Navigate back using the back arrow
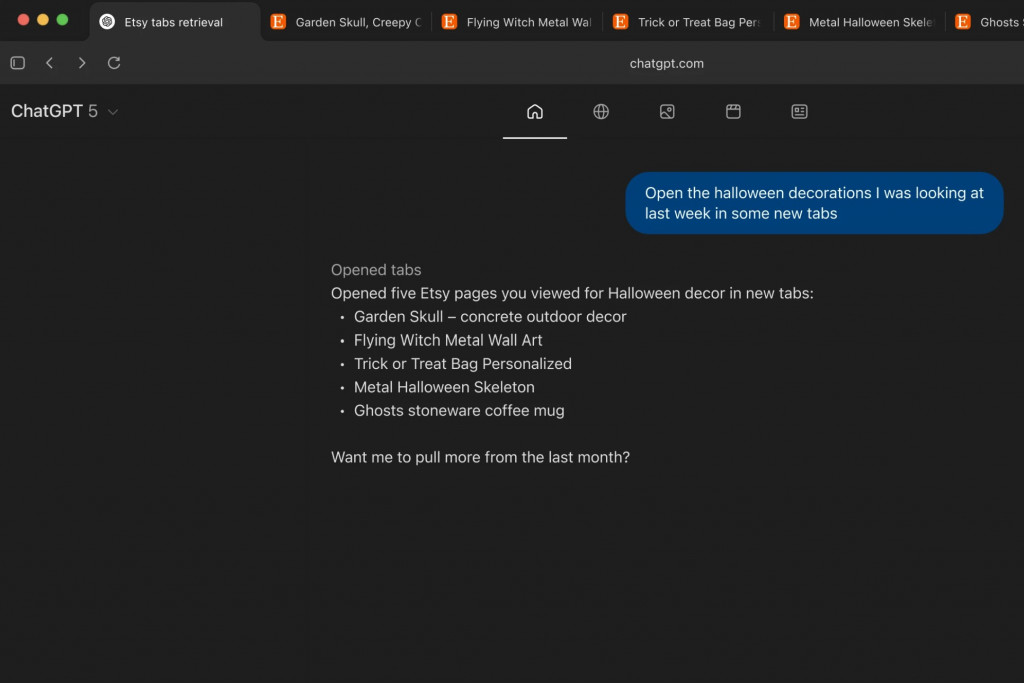The width and height of the screenshot is (1024, 683). coord(49,62)
